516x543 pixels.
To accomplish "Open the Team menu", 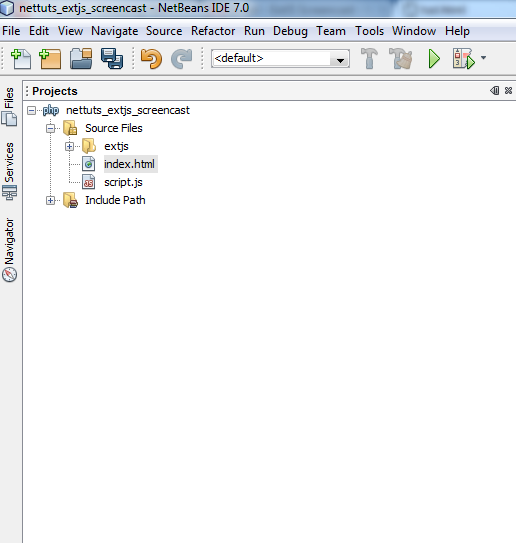I will pos(331,31).
